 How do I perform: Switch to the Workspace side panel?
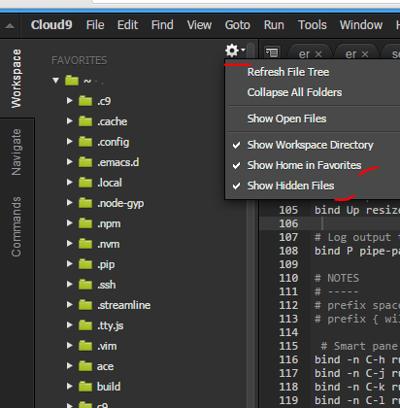click(16, 79)
